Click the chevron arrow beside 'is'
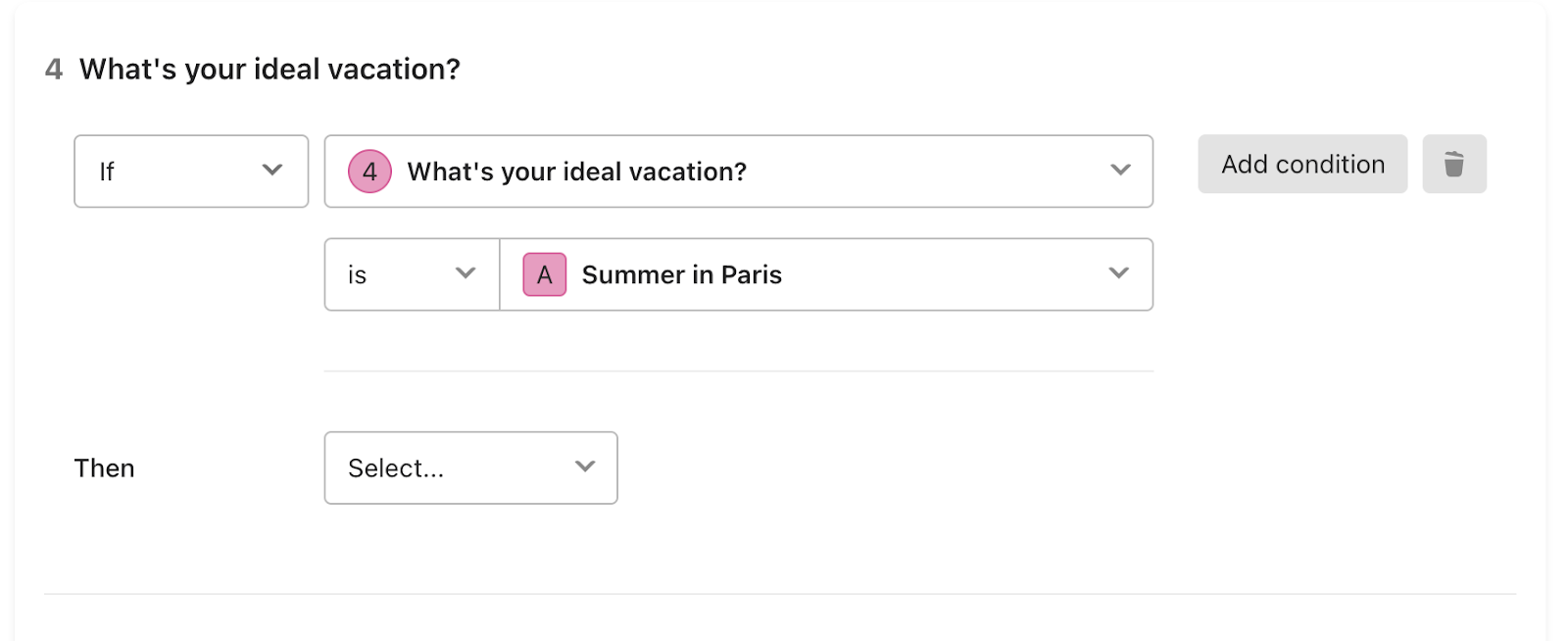Screen dimensions: 1568x641 point(465,272)
